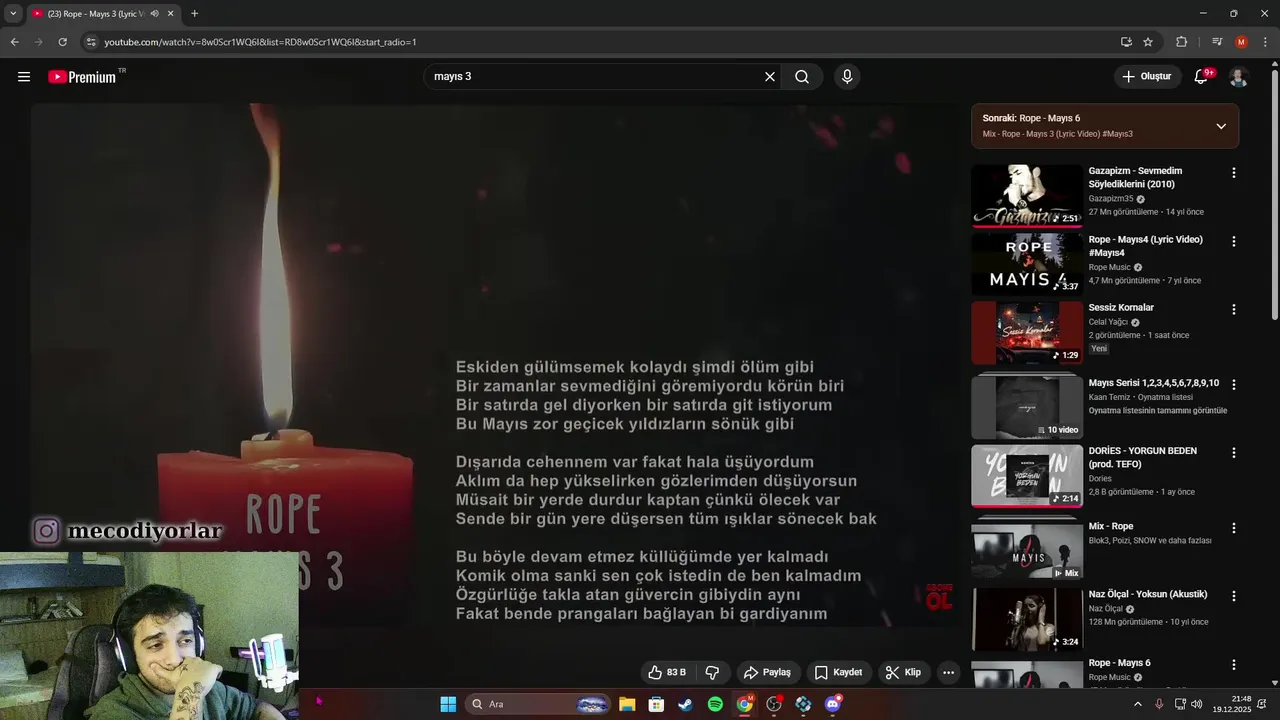Image resolution: width=1280 pixels, height=720 pixels.
Task: Open more actions below the video
Action: [948, 673]
